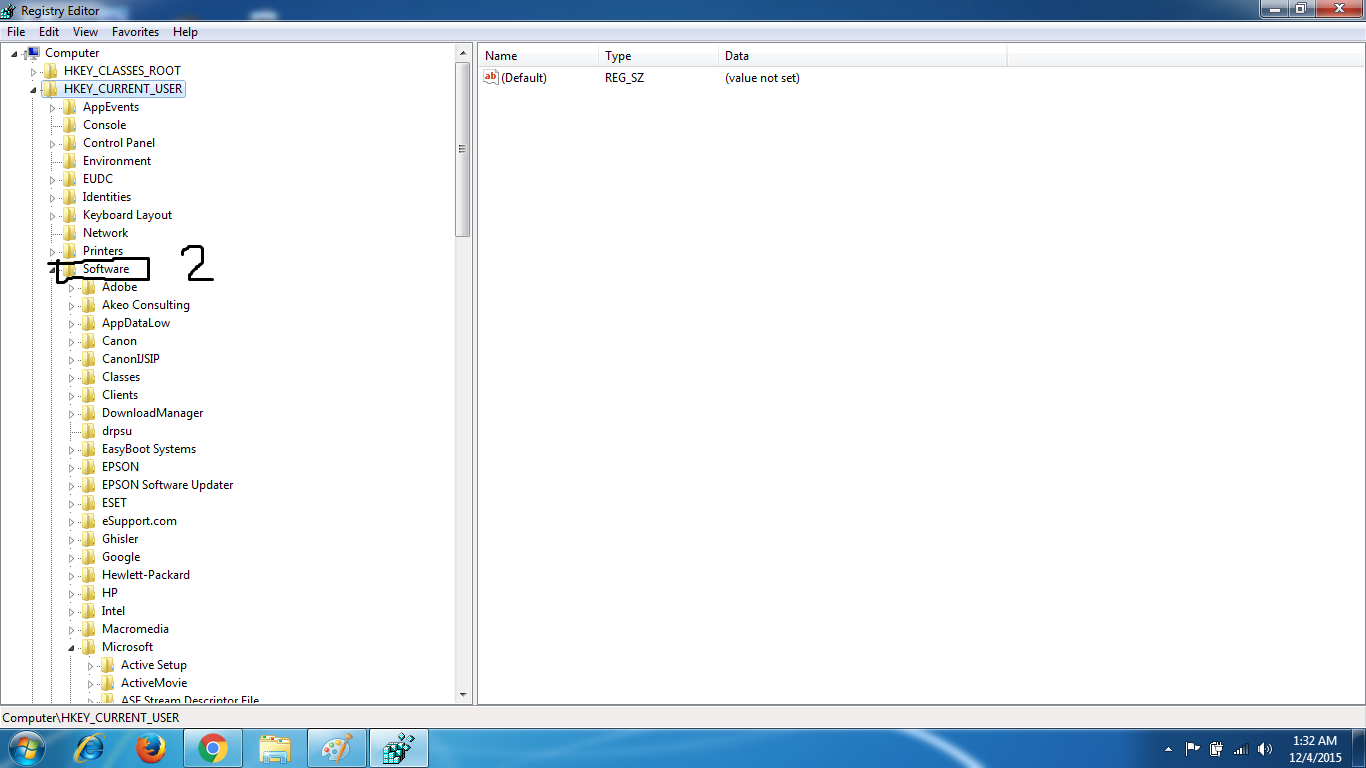The width and height of the screenshot is (1366, 768).
Task: Click the tree pane scrollbar up arrow
Action: [463, 53]
